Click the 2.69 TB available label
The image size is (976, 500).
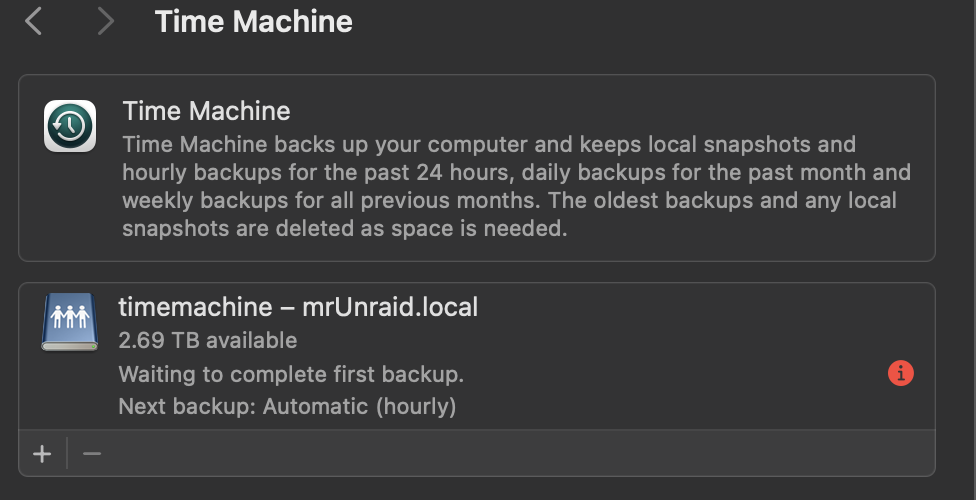208,341
